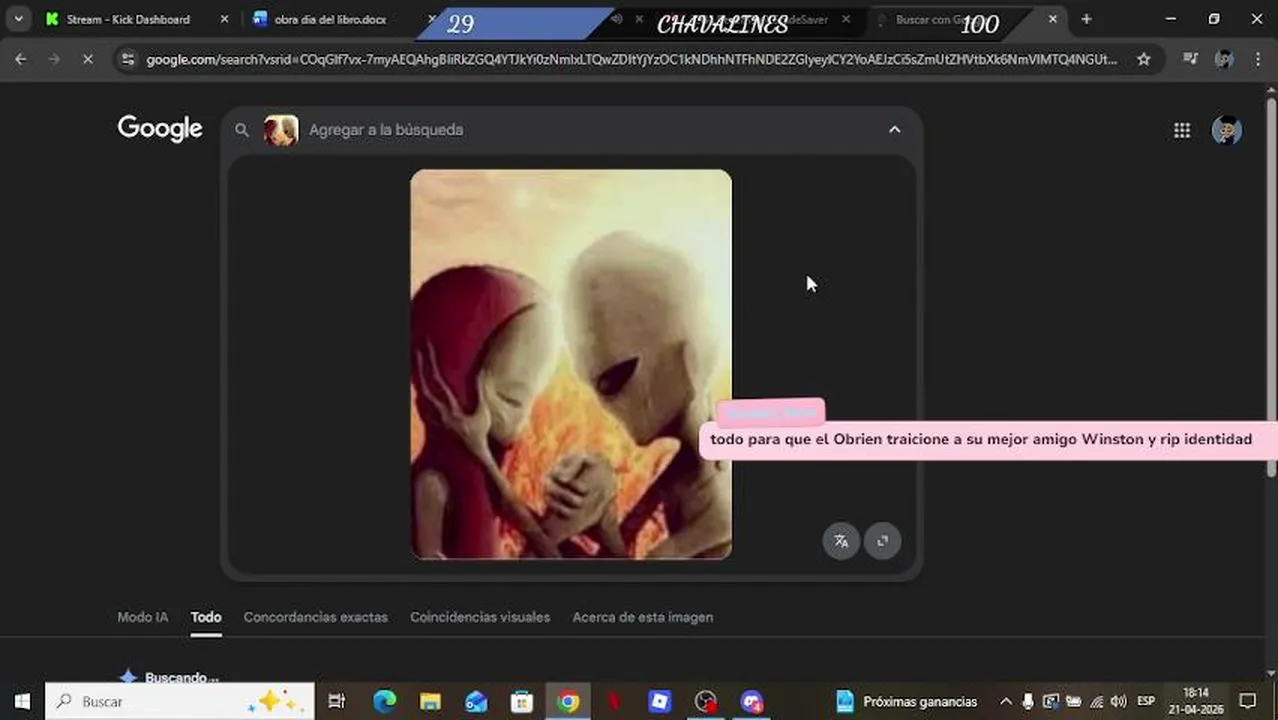Open Concordancias exactas tab
1278x720 pixels.
click(x=315, y=617)
